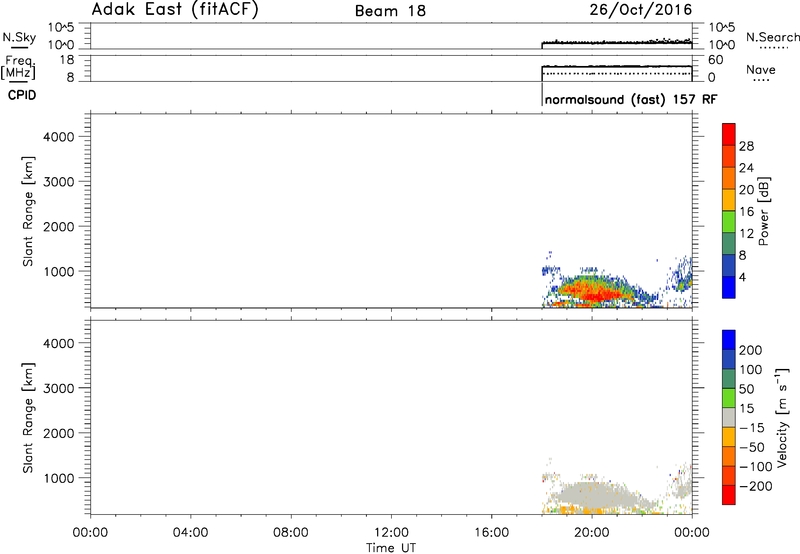Viewport: 800px width, 554px height.
Task: Click the 'Adak East (fitACF)' title text
Action: 175,10
